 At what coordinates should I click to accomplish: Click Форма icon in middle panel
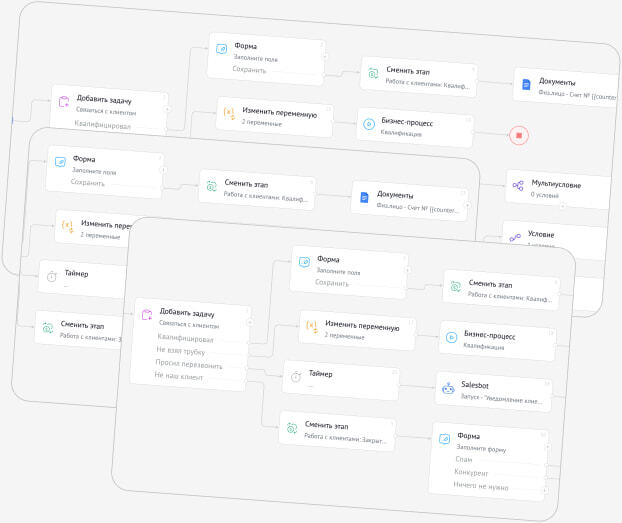click(x=60, y=162)
